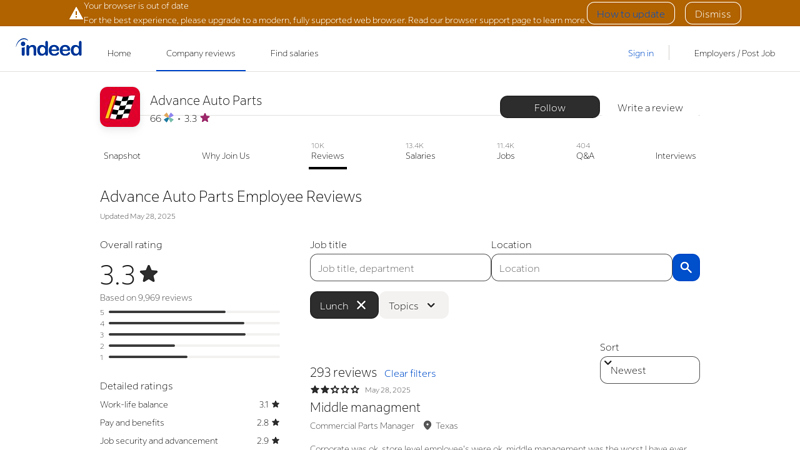Click the pink star beside the 3.3 rating
Viewport: 800px width, 450px height.
click(205, 118)
